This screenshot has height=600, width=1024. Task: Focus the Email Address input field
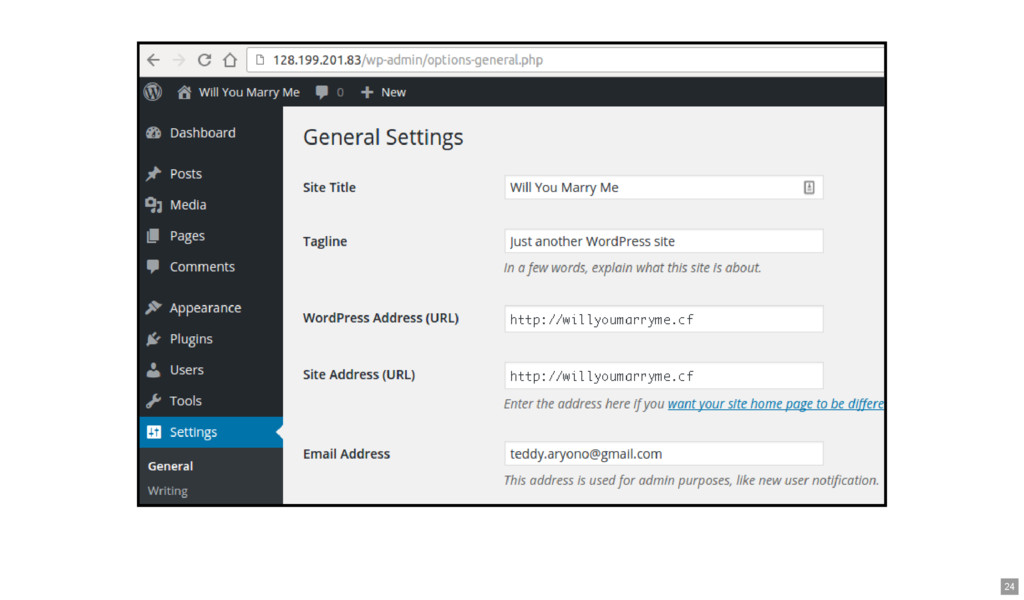click(x=664, y=454)
